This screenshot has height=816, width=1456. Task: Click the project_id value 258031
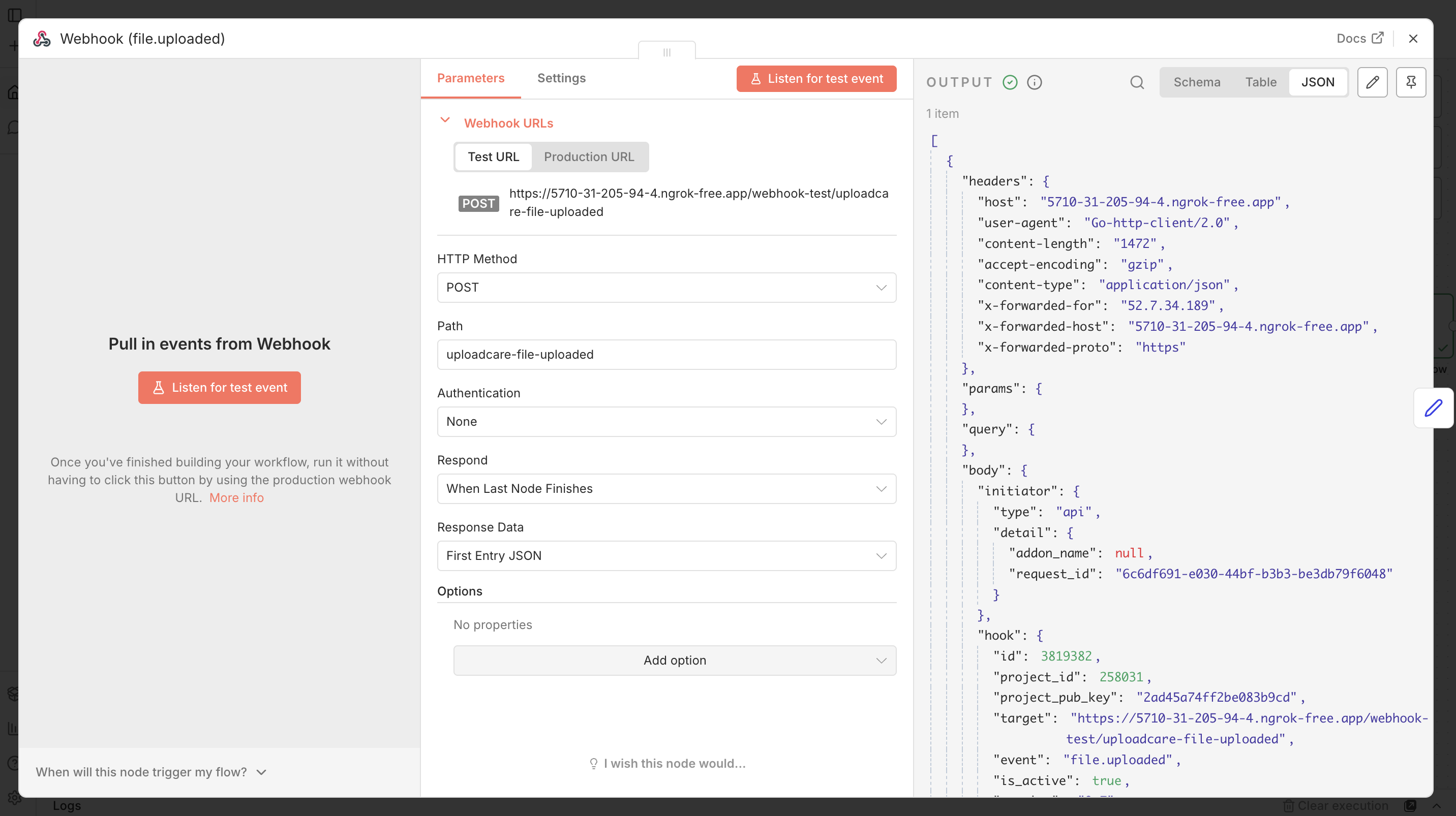pos(1121,677)
